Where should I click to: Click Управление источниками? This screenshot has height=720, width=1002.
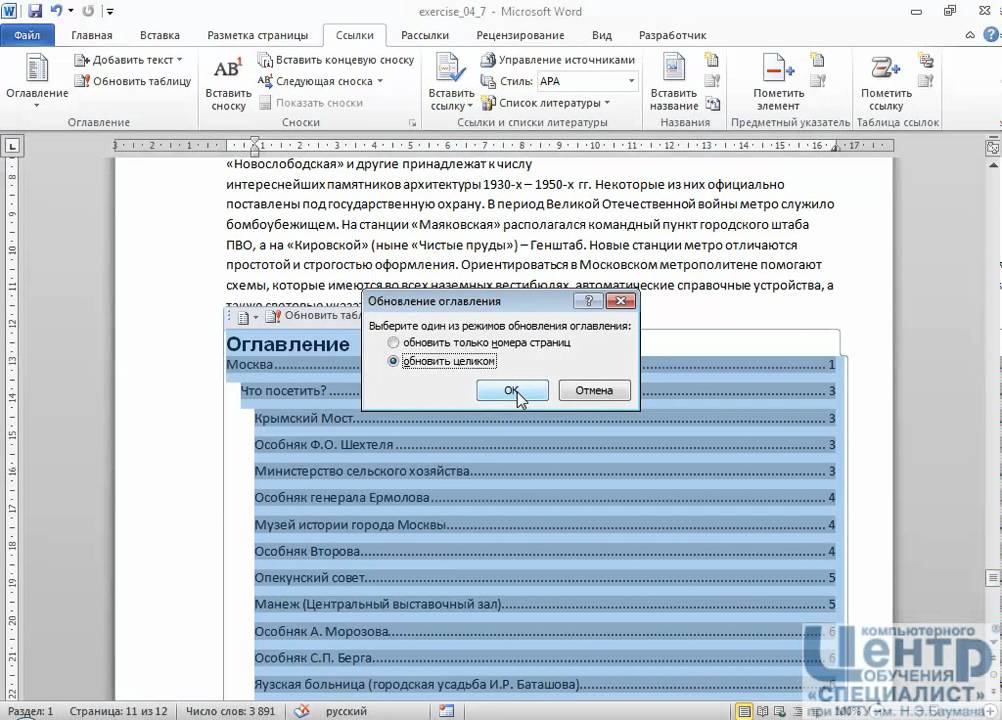[558, 59]
